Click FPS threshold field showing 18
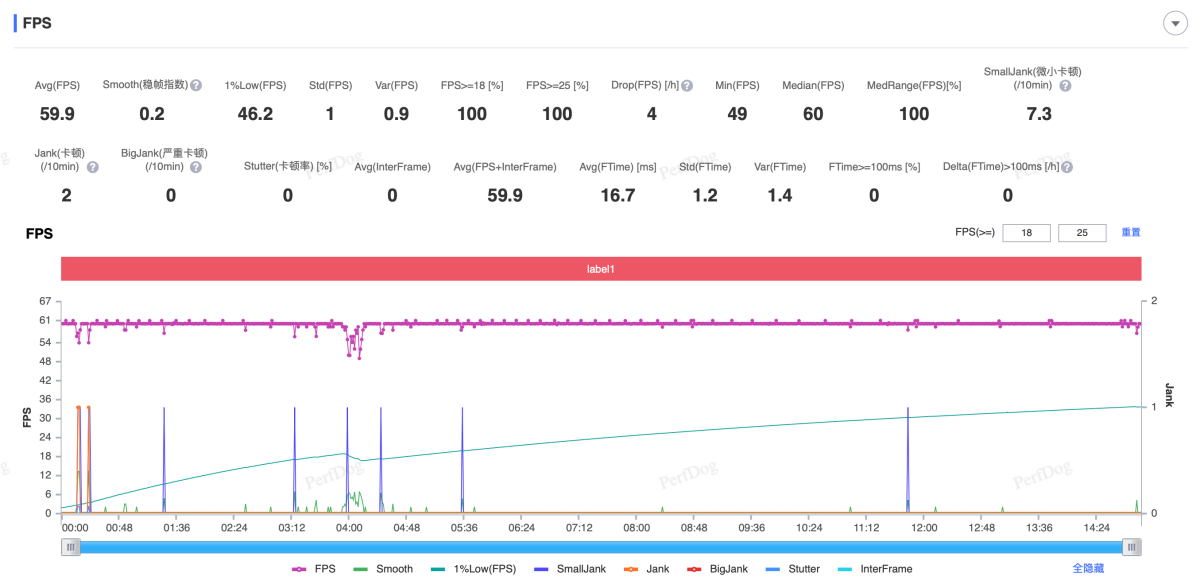The width and height of the screenshot is (1200, 580). [1026, 233]
